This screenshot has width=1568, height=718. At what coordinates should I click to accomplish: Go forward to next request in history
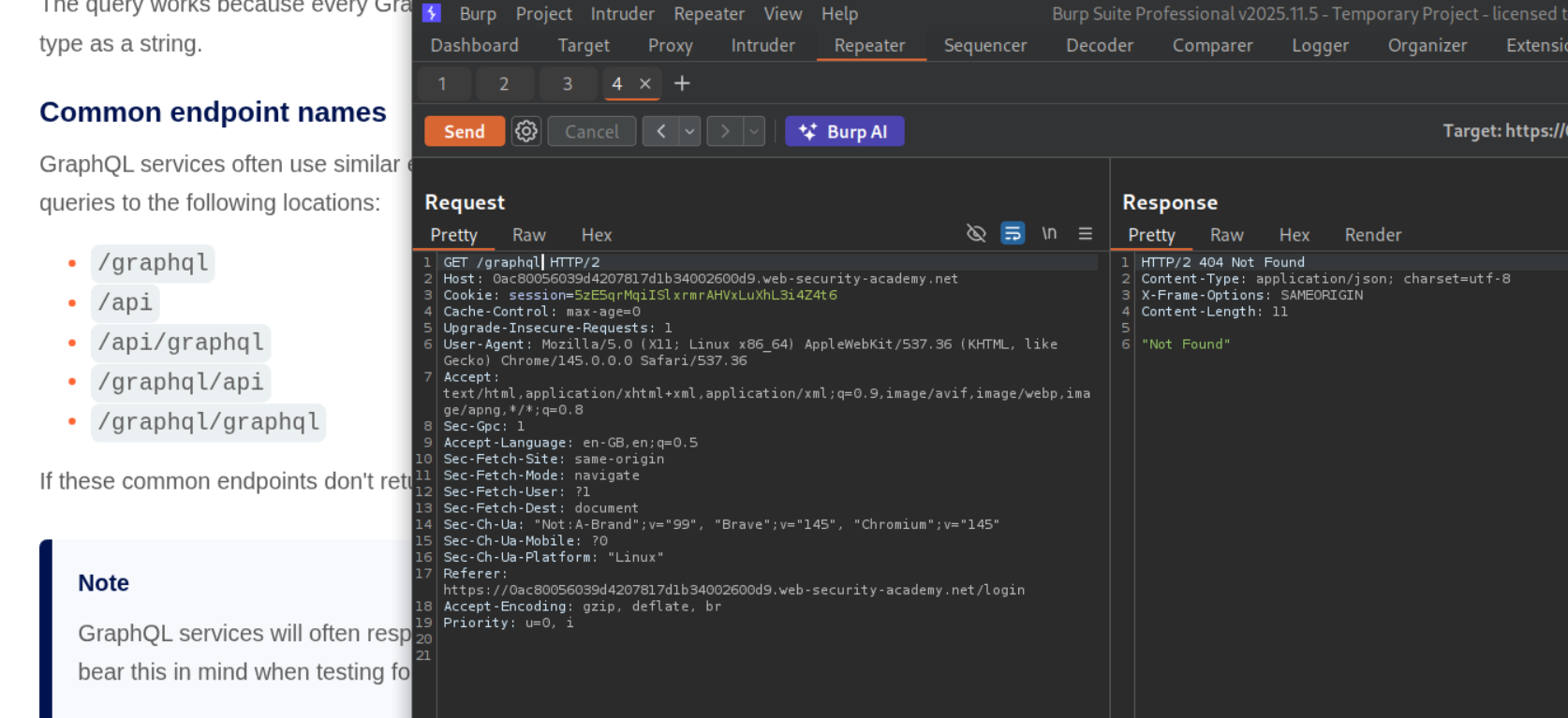click(725, 132)
